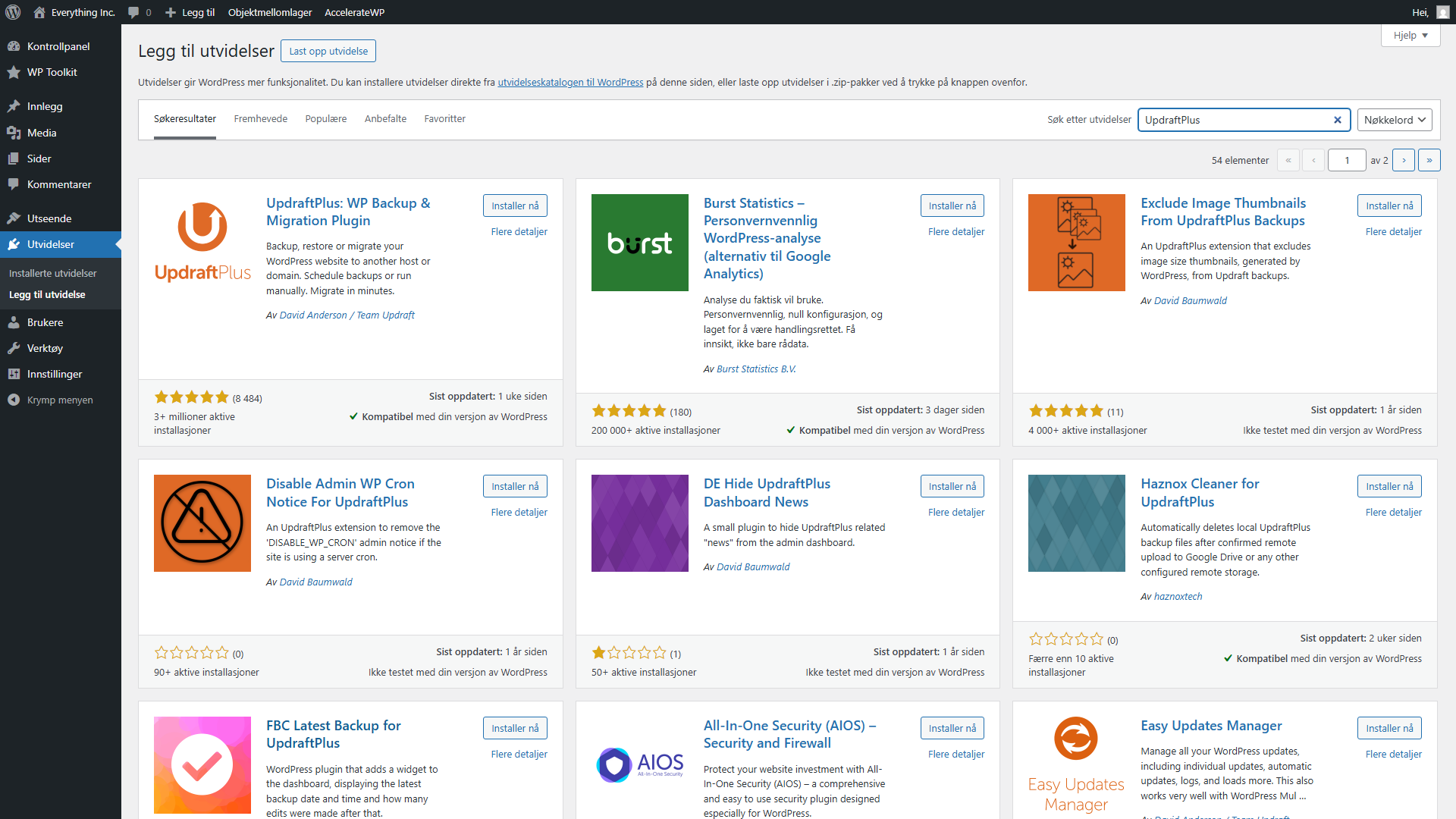View Flere detaljer for DE Hide UpdraftPlus
Viewport: 1456px width, 819px height.
(956, 512)
